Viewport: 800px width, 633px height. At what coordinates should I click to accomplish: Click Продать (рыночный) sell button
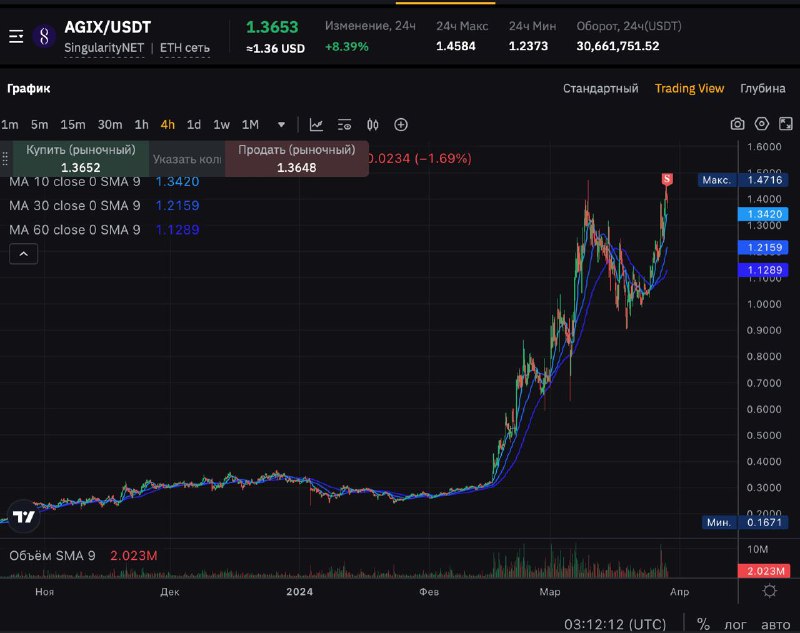(x=296, y=159)
